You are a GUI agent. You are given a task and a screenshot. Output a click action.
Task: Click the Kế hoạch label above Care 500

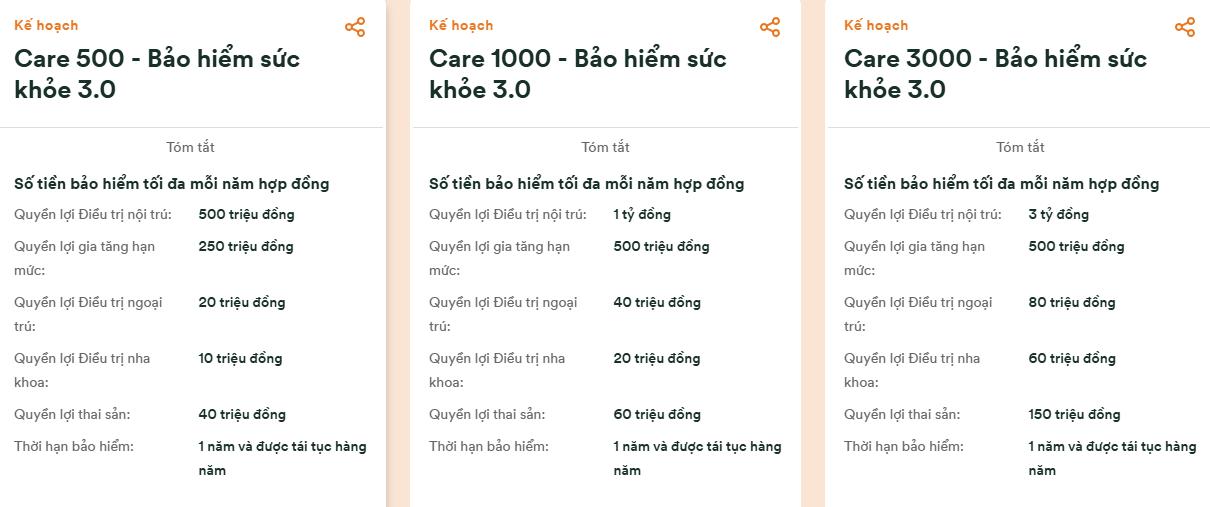pyautogui.click(x=46, y=25)
